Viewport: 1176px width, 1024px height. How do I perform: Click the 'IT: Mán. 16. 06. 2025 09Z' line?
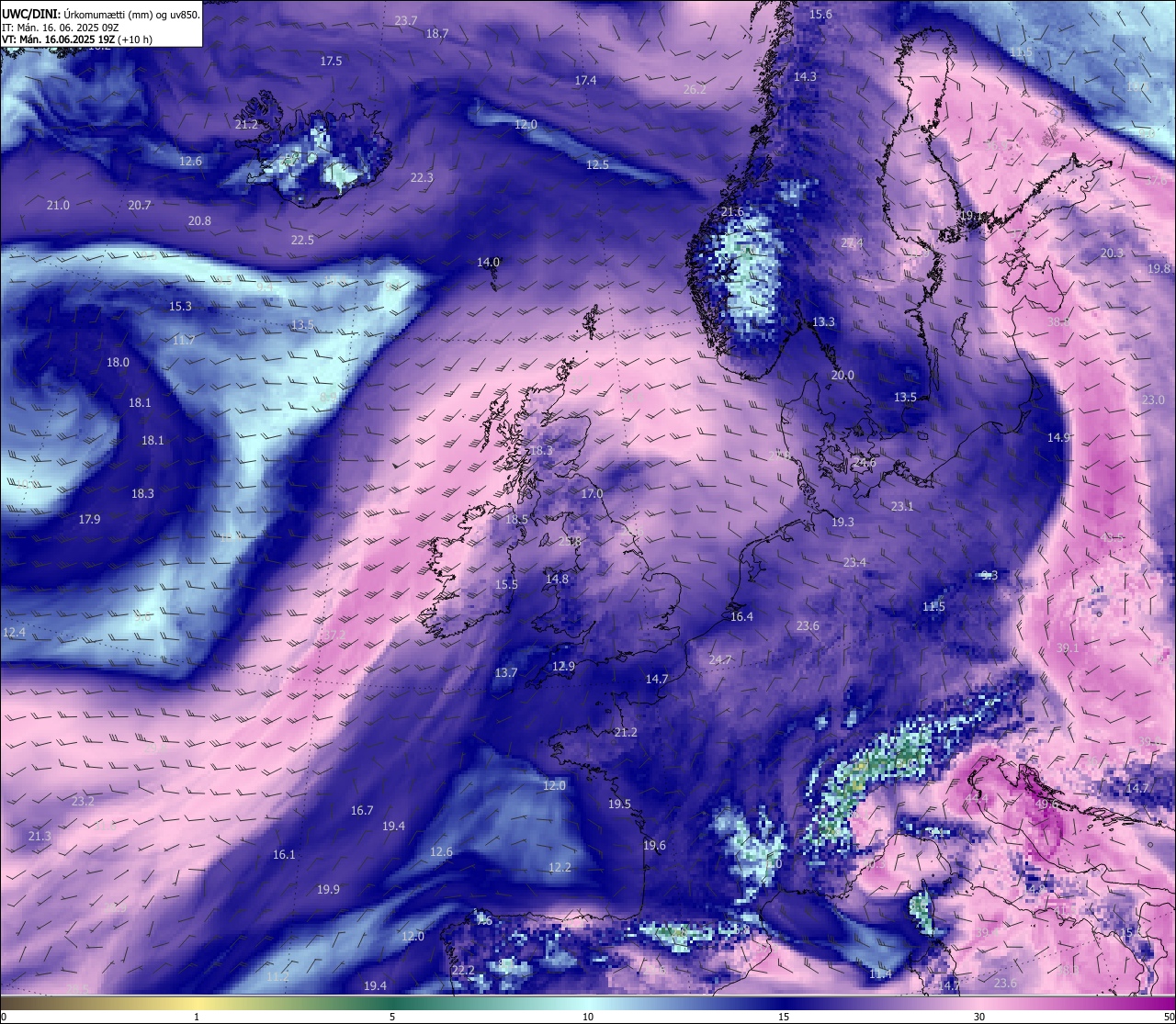pos(60,28)
